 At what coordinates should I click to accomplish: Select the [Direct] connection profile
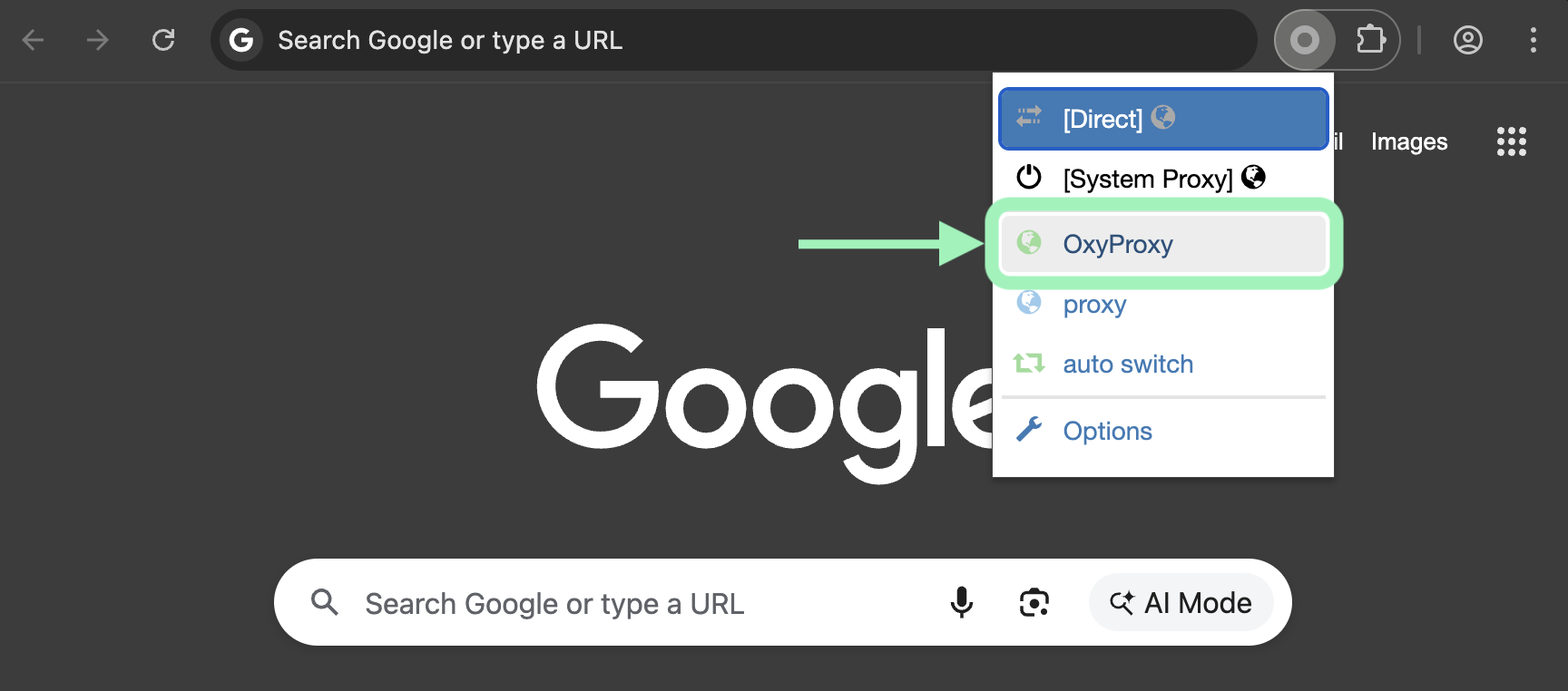coord(1162,119)
